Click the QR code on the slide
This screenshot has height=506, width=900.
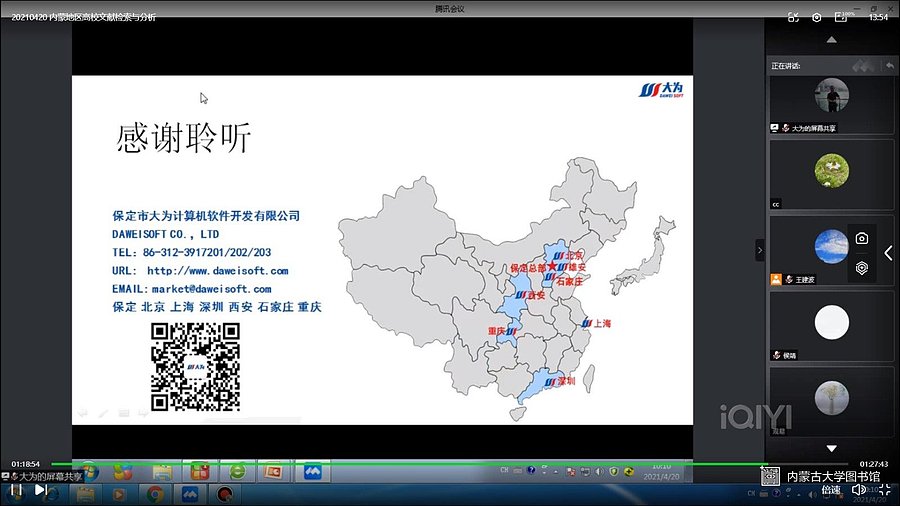(195, 367)
